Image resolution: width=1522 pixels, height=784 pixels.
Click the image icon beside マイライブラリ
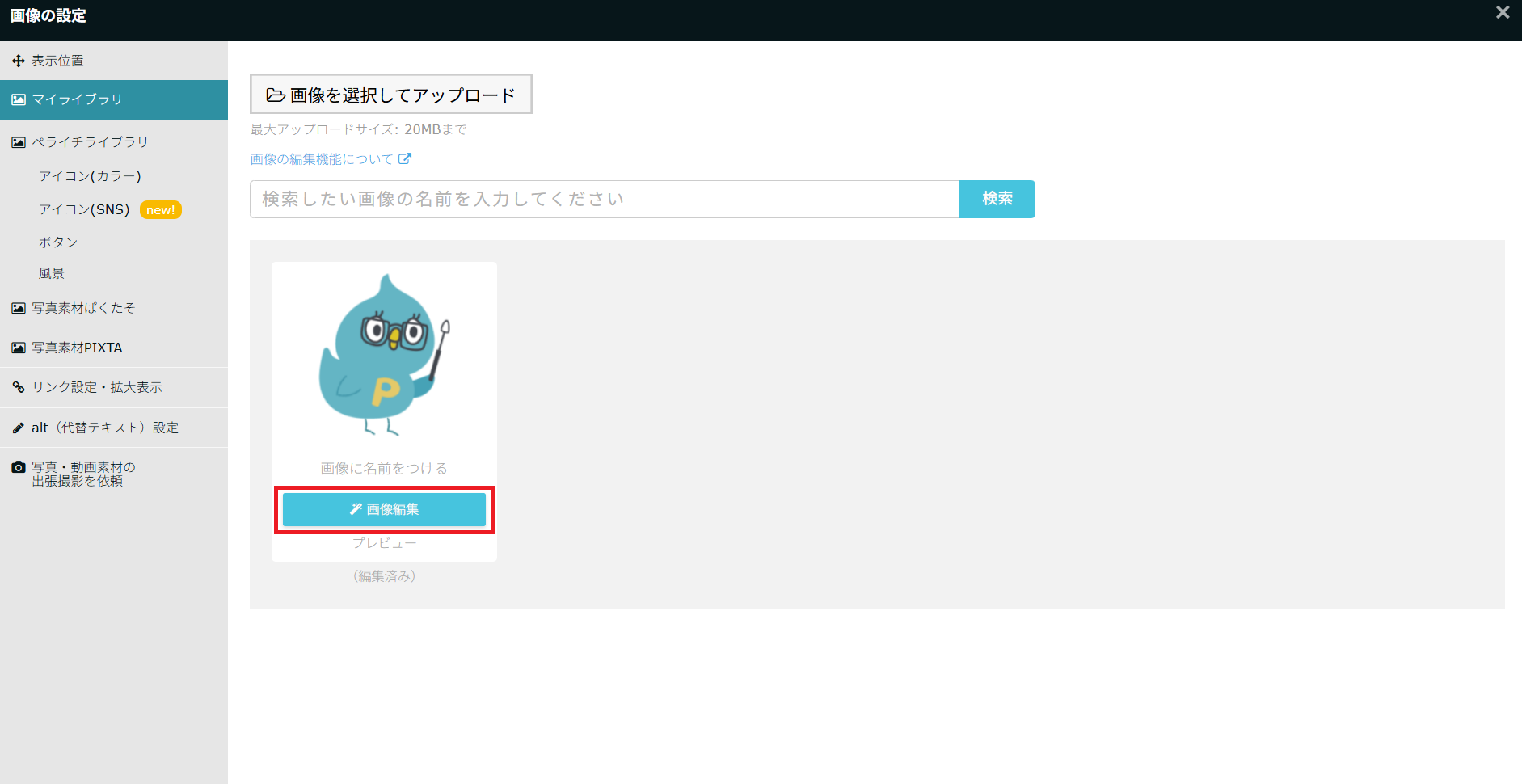[18, 100]
